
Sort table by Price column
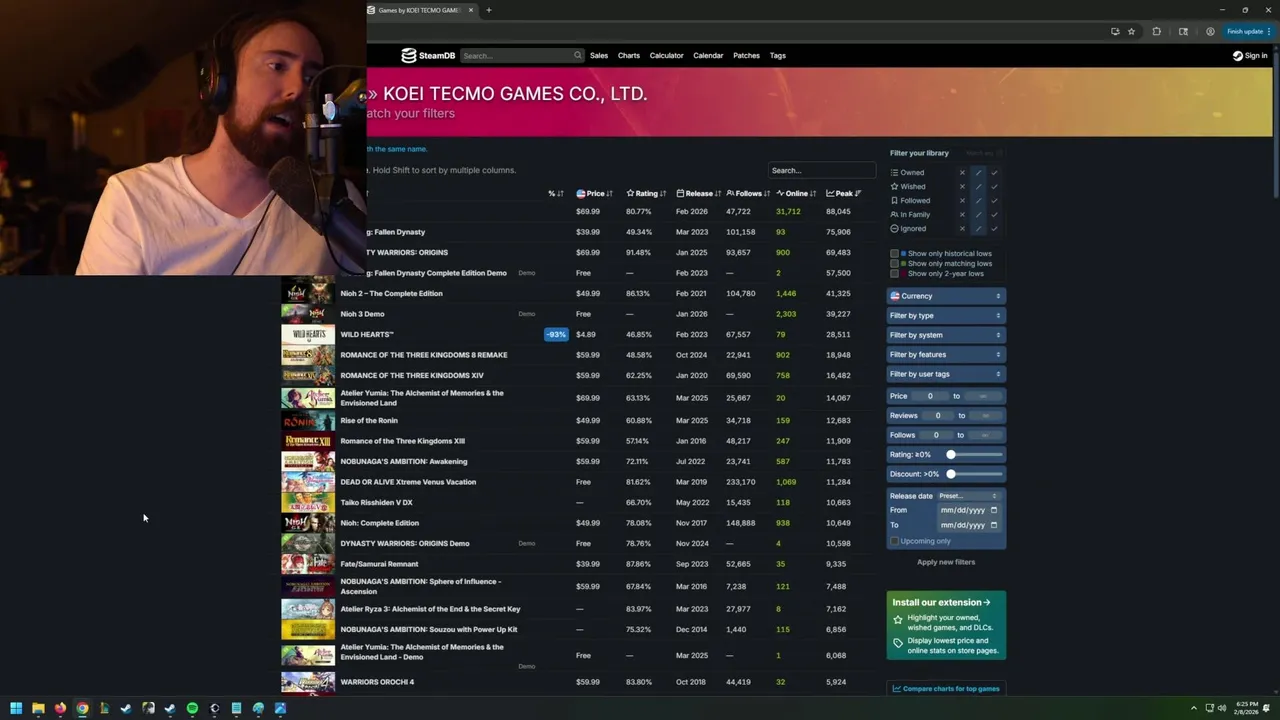coord(594,193)
